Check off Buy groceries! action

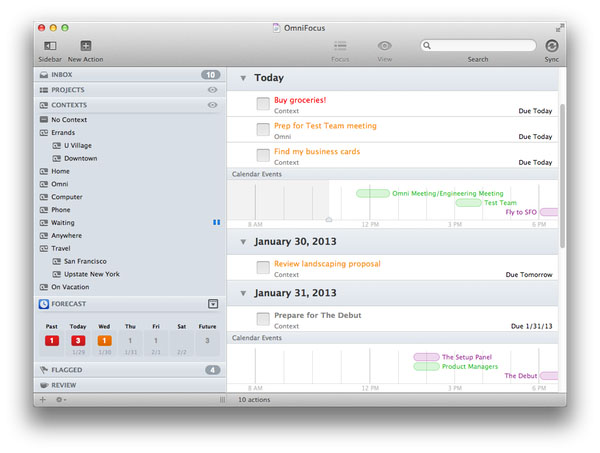(263, 104)
